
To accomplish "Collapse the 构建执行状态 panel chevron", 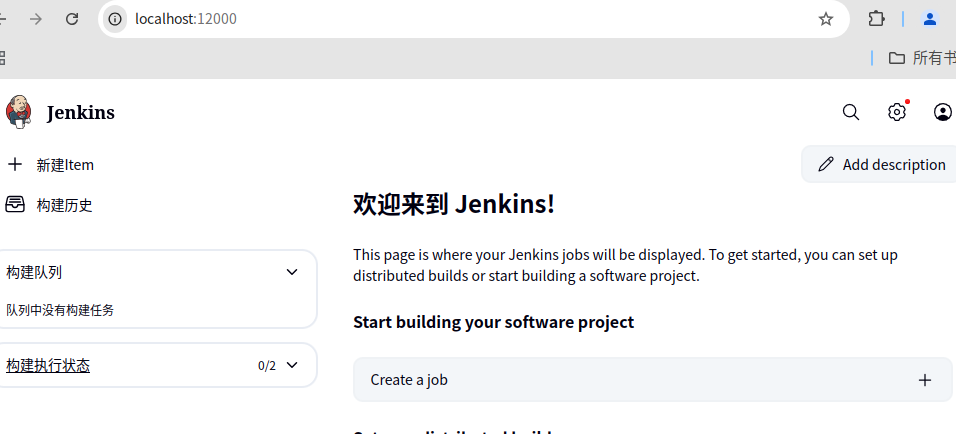I will (x=292, y=365).
